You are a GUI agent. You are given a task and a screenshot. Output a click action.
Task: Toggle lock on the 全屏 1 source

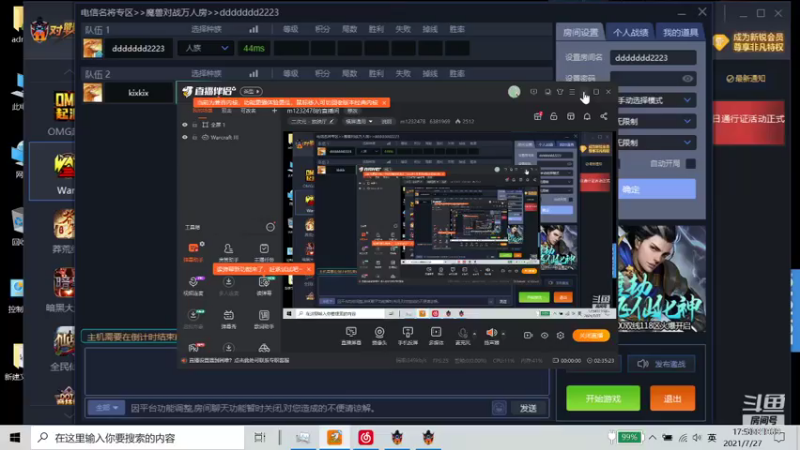click(x=194, y=124)
